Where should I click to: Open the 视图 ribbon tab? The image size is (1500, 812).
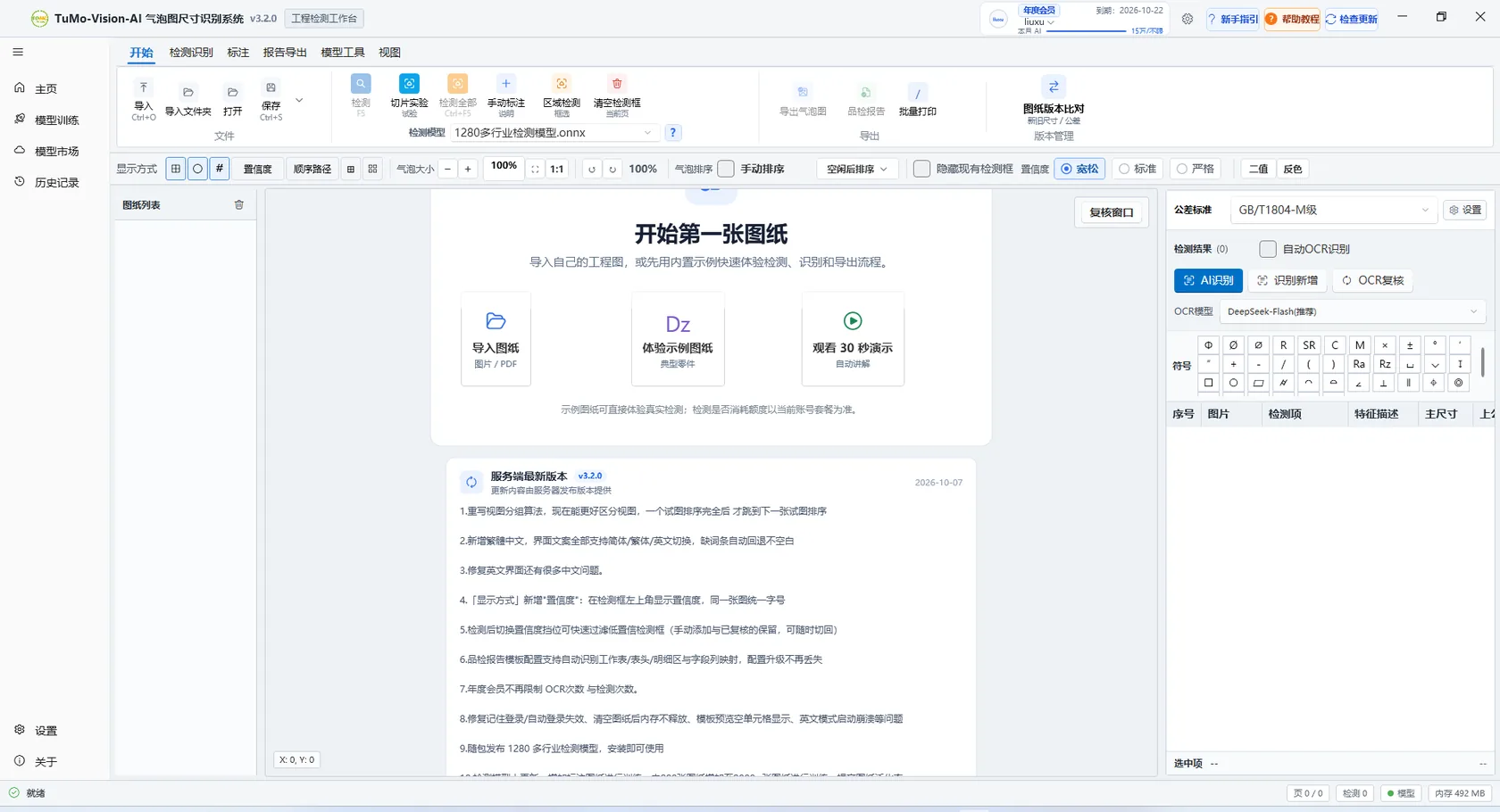click(x=389, y=52)
